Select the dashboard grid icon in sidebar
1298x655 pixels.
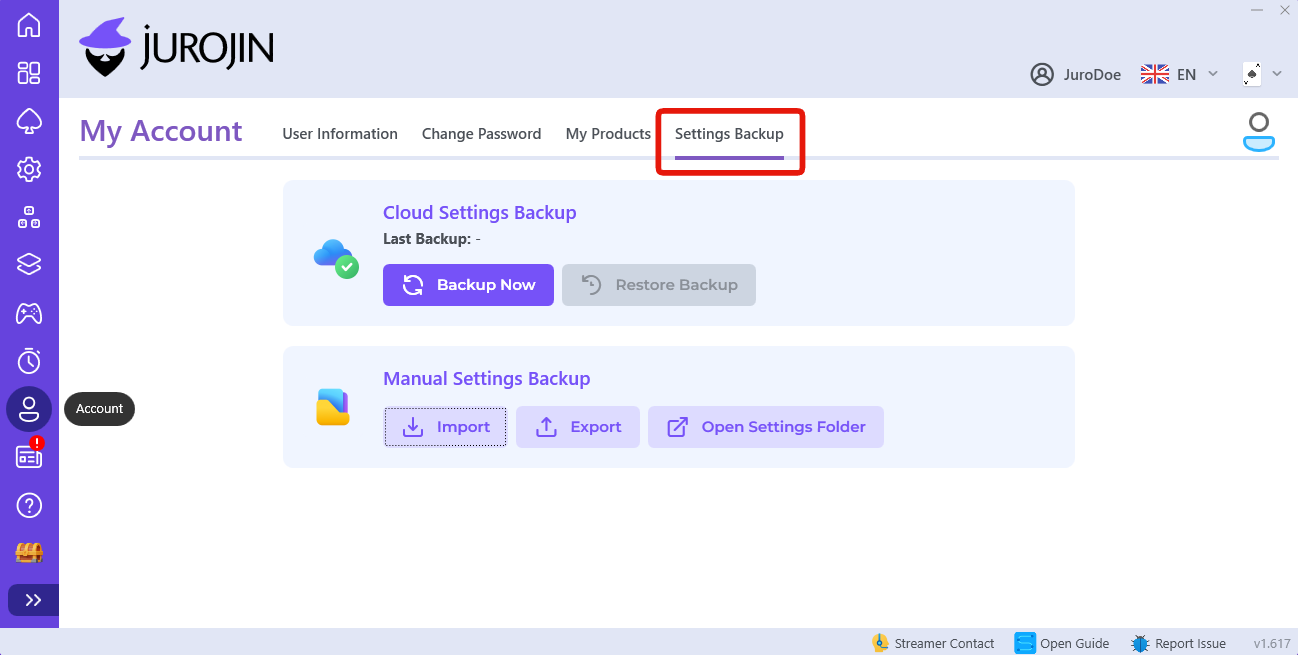tap(29, 73)
